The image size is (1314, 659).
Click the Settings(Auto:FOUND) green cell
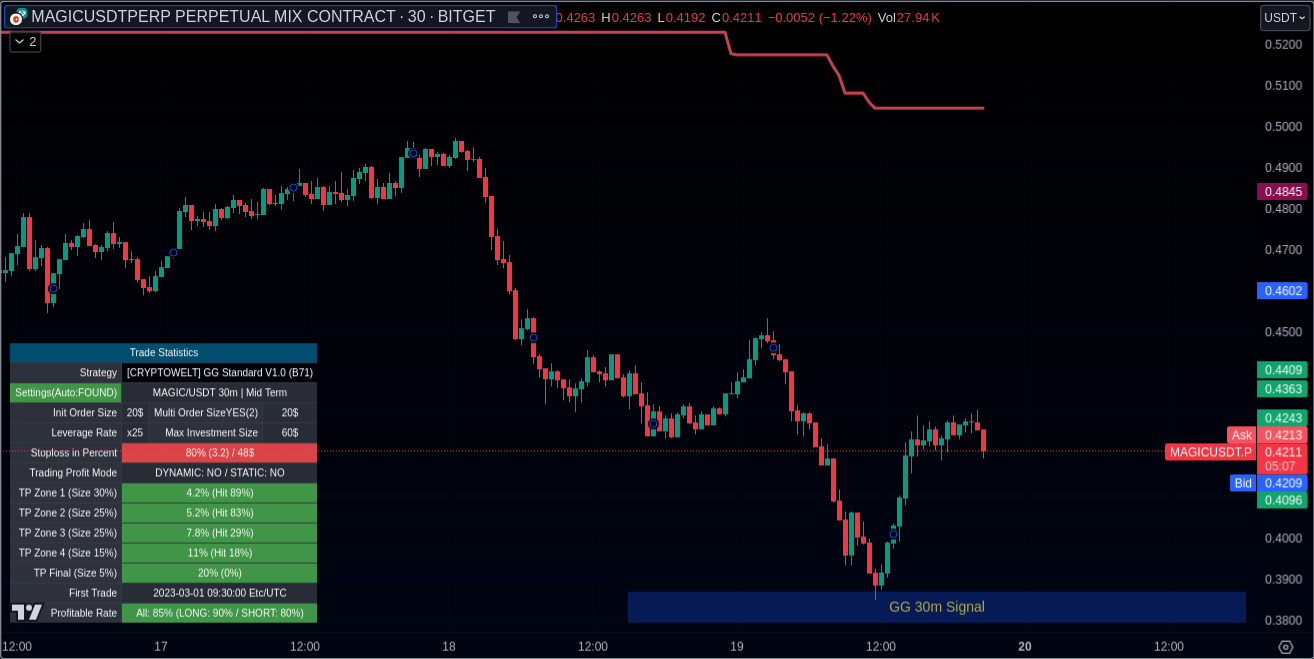[66, 392]
